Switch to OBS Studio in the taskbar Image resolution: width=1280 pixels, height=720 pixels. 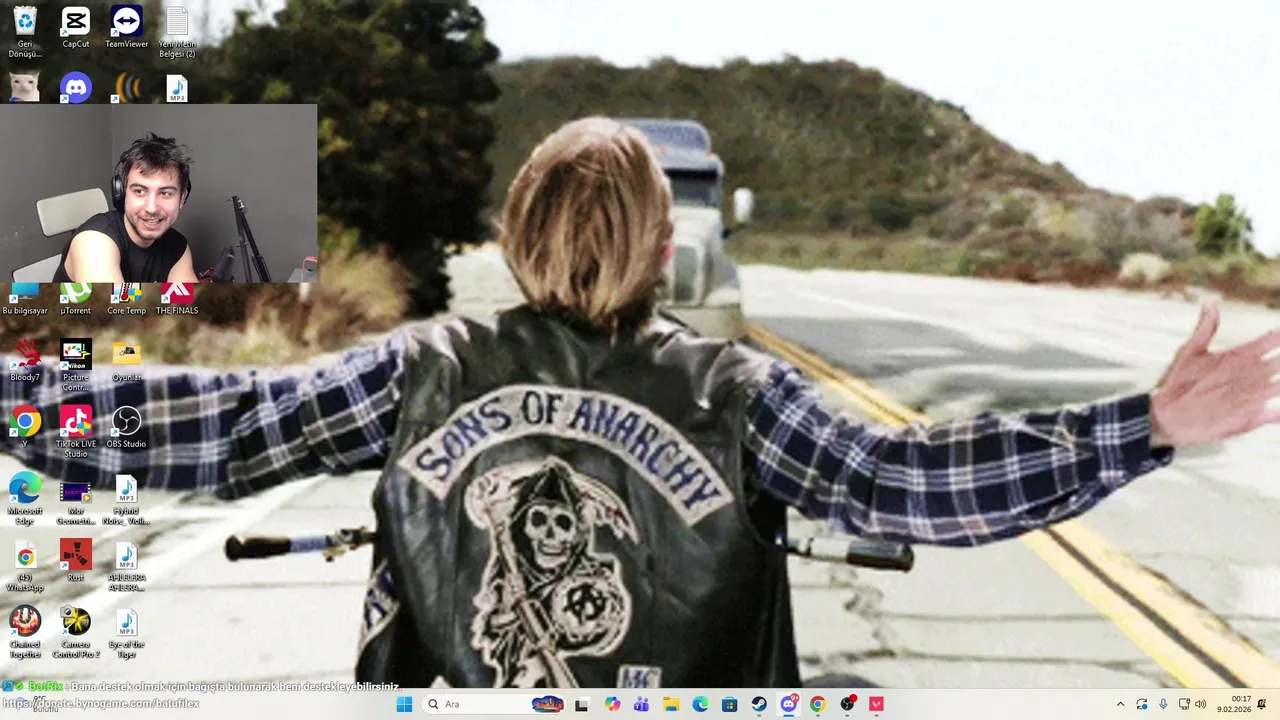[848, 704]
